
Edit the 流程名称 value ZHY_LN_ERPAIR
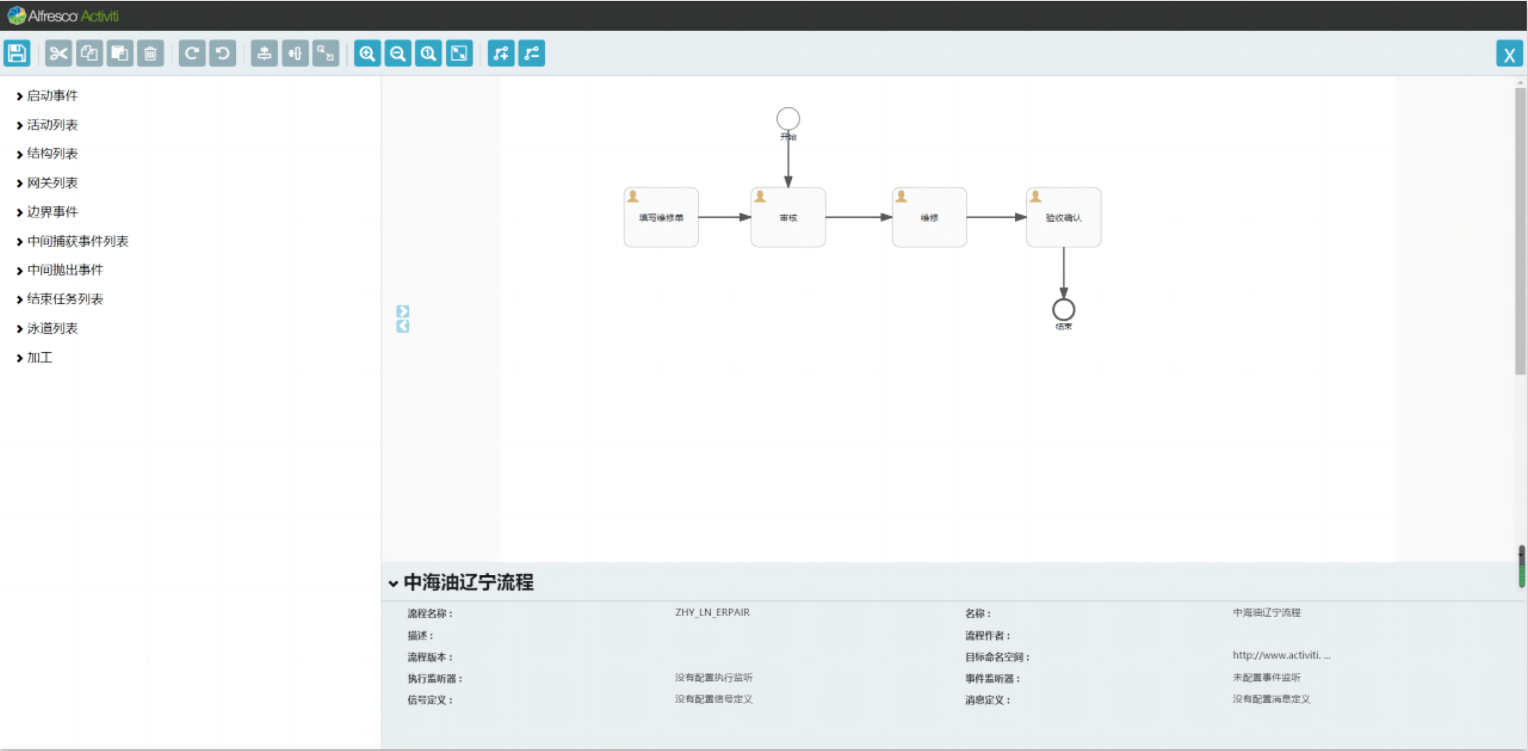[712, 613]
